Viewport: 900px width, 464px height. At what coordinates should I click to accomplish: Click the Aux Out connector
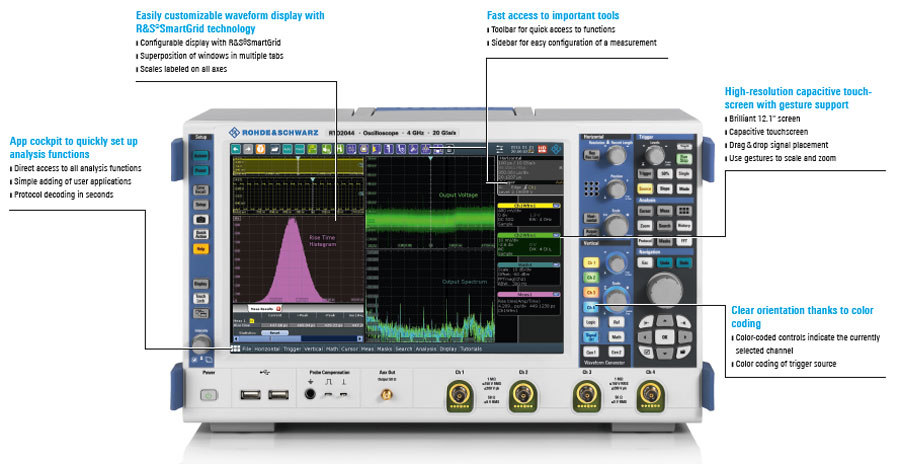tap(387, 395)
